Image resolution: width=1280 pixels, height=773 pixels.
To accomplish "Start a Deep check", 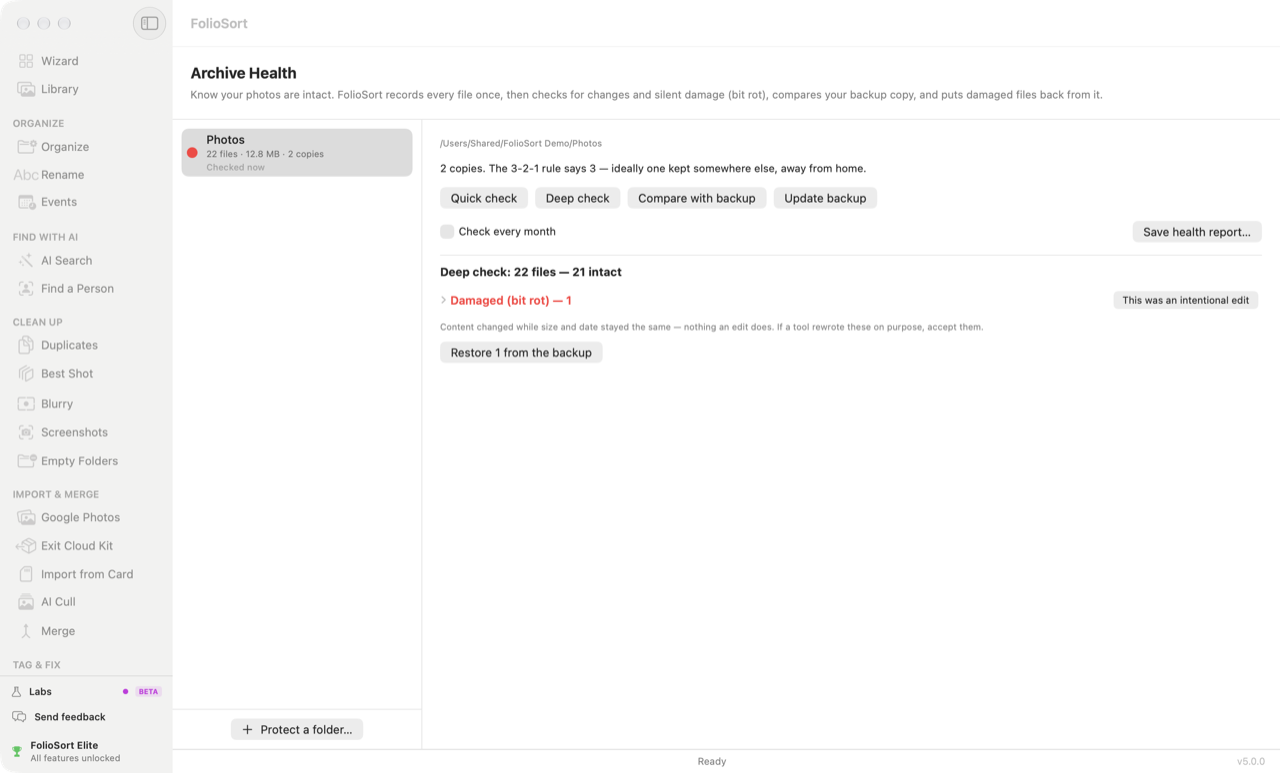I will click(x=578, y=198).
